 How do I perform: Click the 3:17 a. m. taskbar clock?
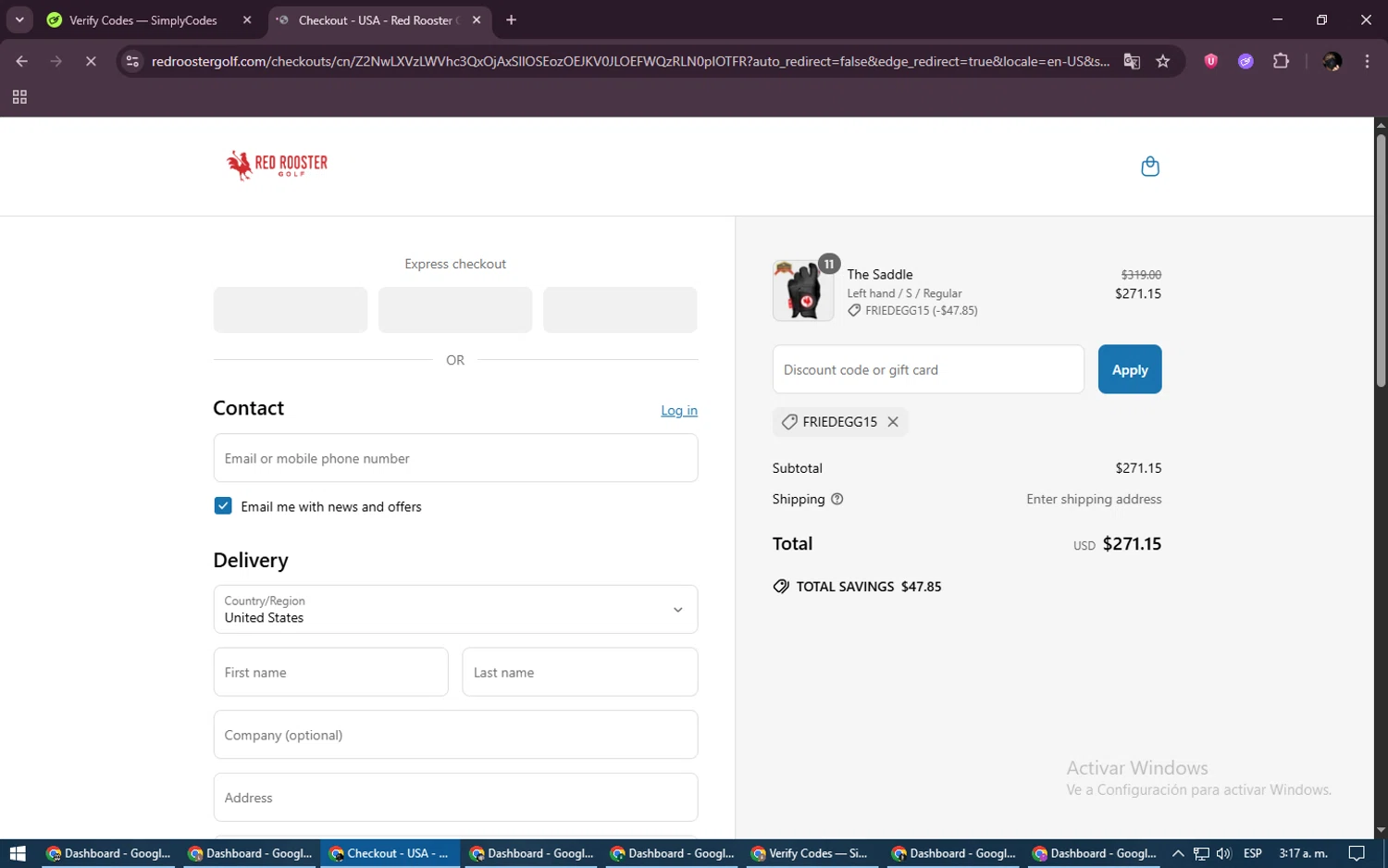pyautogui.click(x=1303, y=853)
